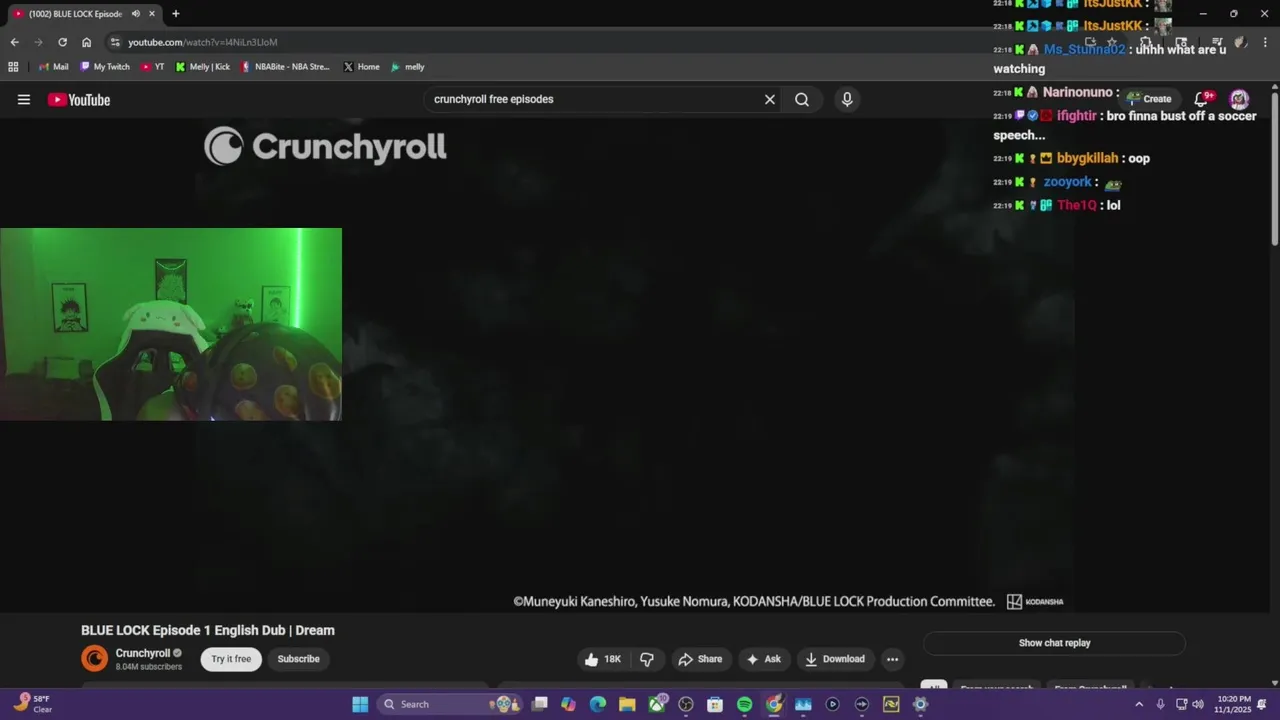Click the Try it free button
Image resolution: width=1280 pixels, height=720 pixels.
point(231,659)
